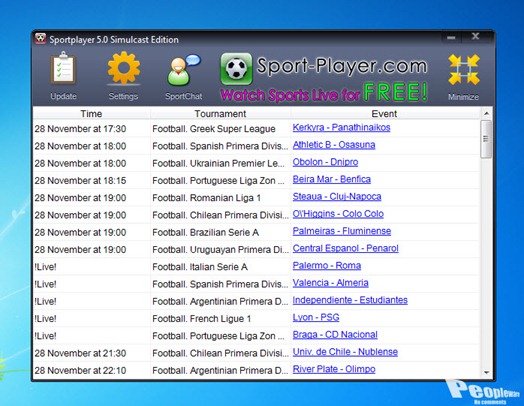Open the Beira Mar - Benfica link

click(332, 179)
